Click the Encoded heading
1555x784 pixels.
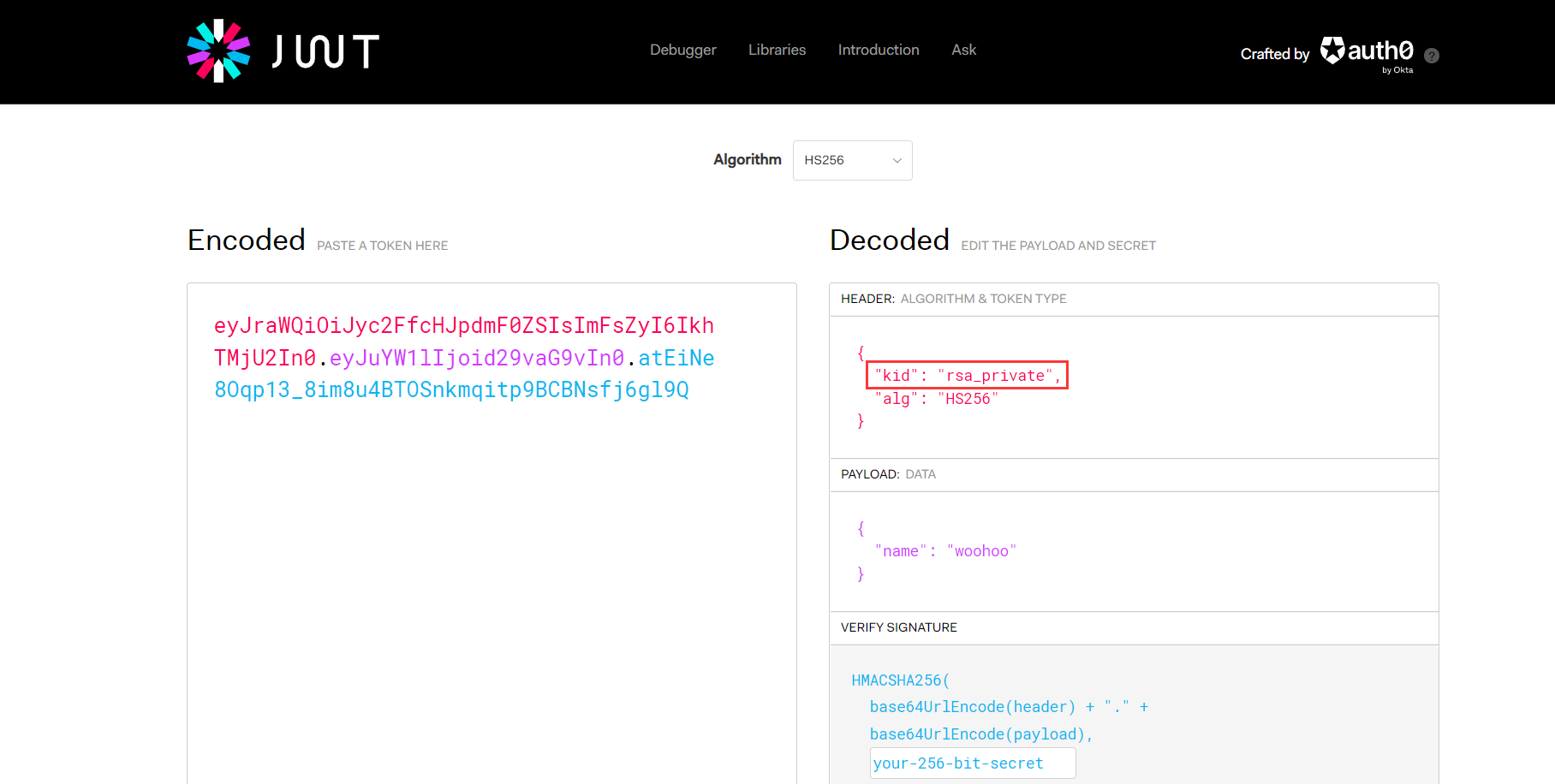click(247, 241)
